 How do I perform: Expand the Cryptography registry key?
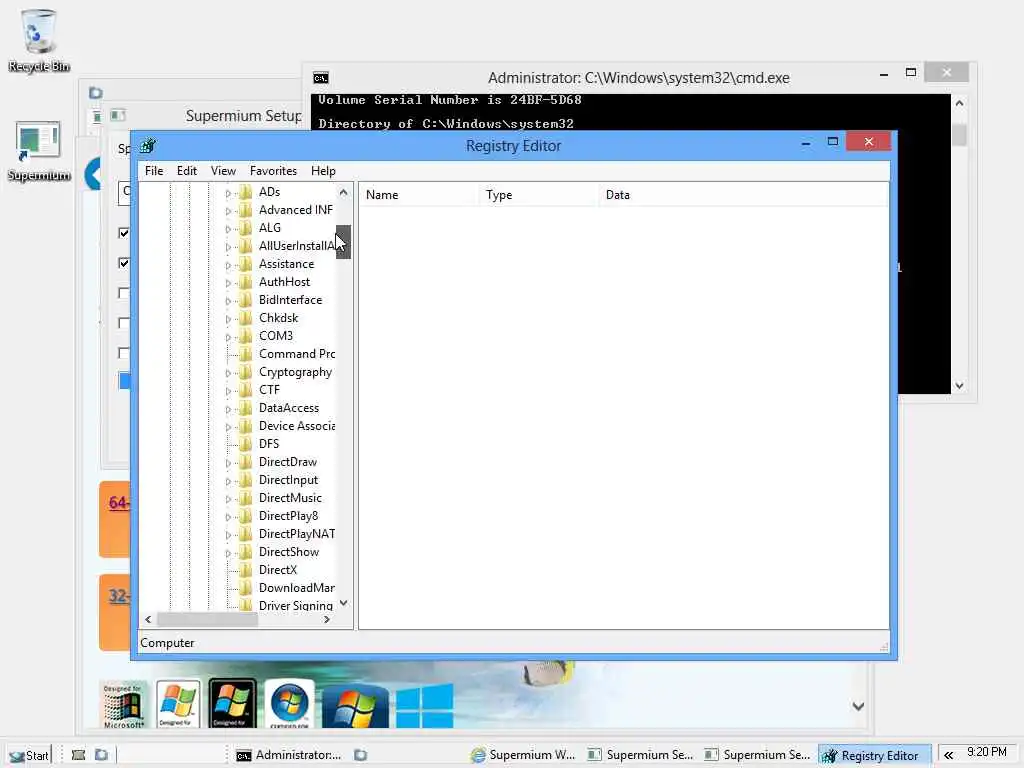[x=228, y=374]
